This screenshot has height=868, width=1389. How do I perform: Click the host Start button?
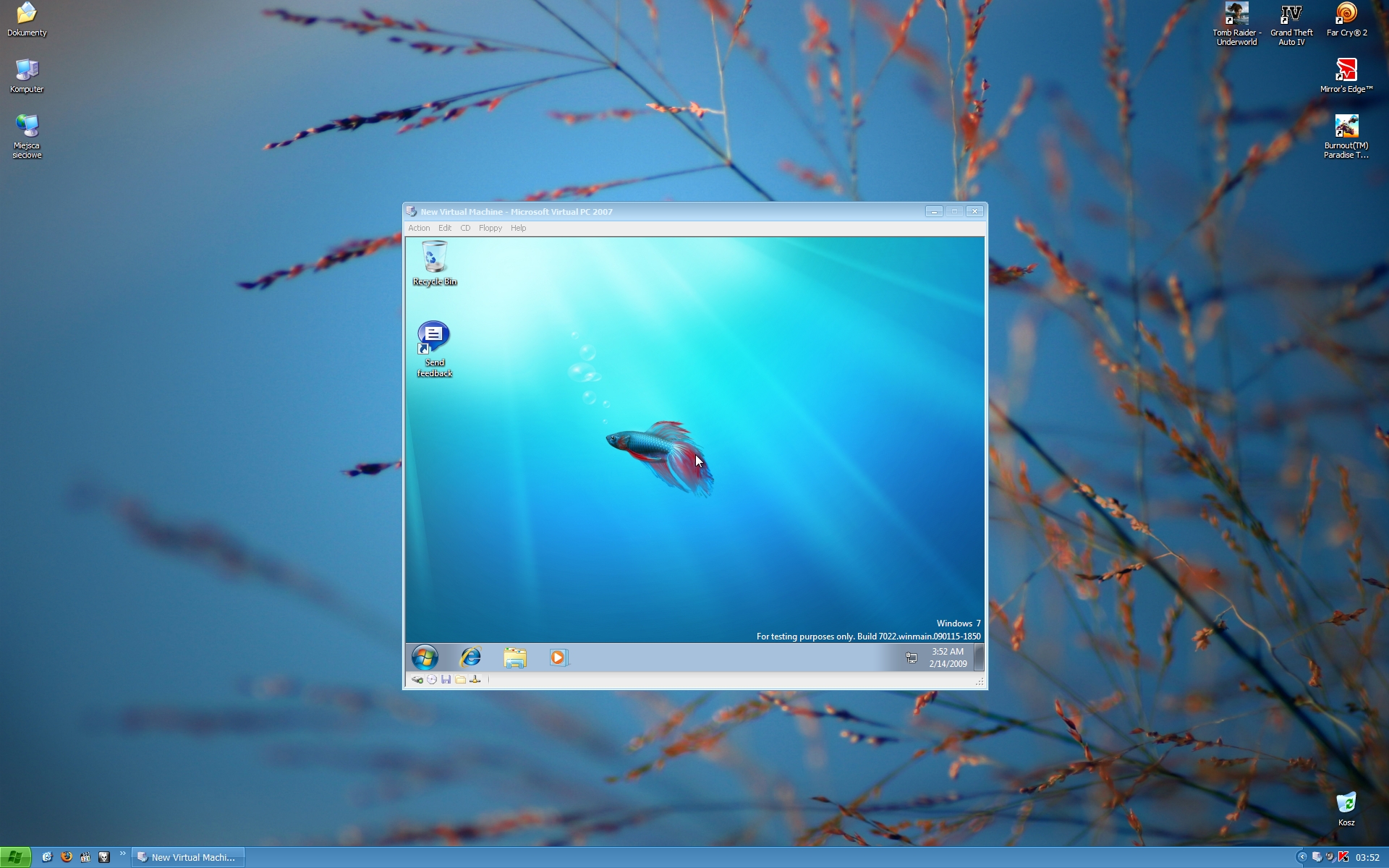15,857
